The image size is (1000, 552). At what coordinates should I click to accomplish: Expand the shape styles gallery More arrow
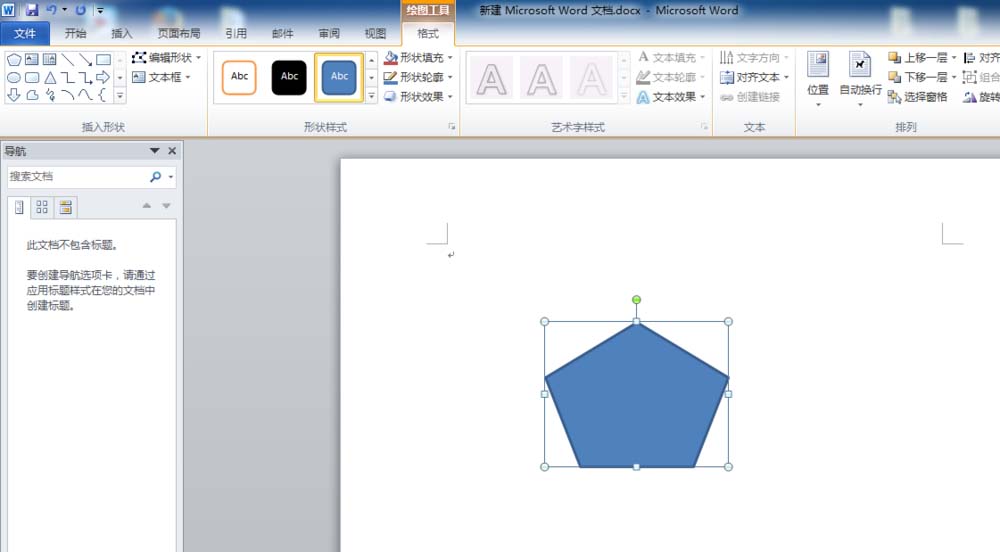(x=372, y=96)
